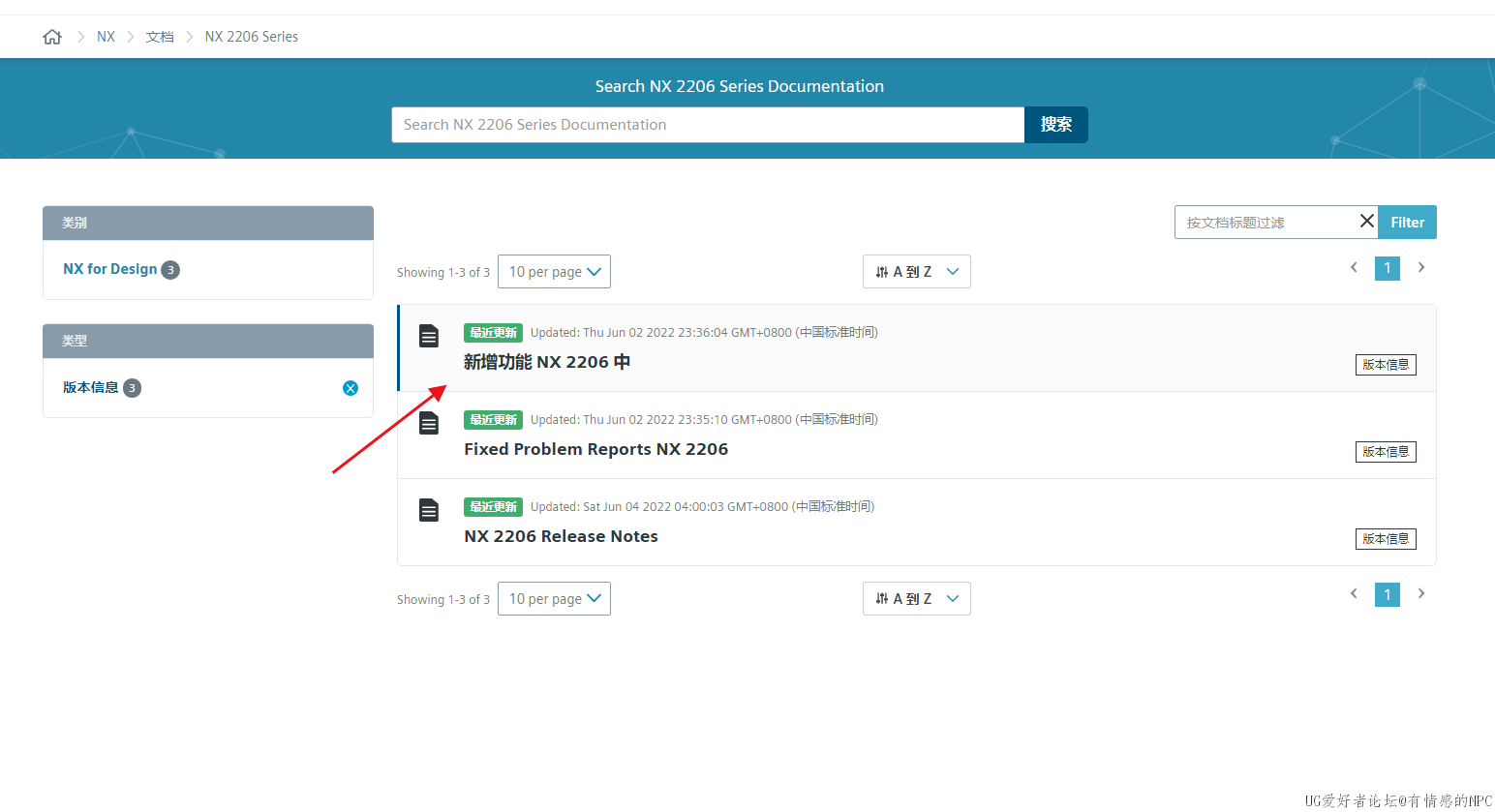Click Updated Sat Jun 04 2022 04:00:03 timestamp
The width and height of the screenshot is (1495, 812).
pos(702,506)
